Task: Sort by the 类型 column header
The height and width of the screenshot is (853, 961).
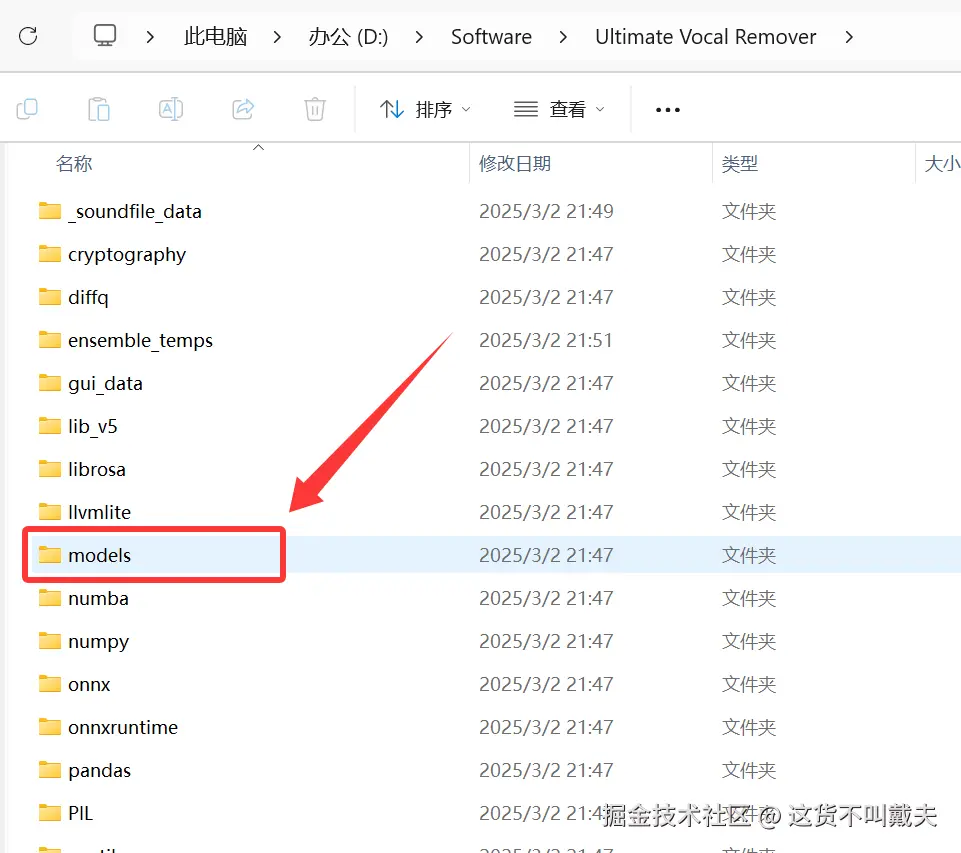Action: point(740,164)
